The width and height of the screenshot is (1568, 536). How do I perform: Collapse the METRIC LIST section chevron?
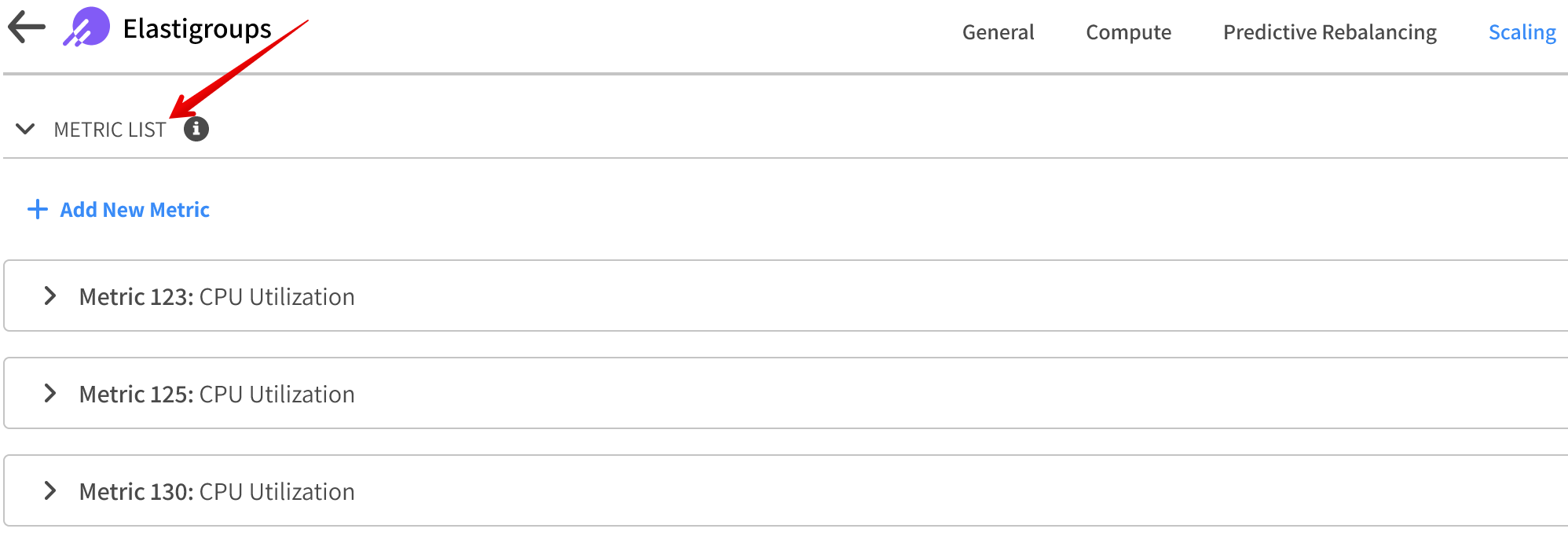tap(24, 129)
